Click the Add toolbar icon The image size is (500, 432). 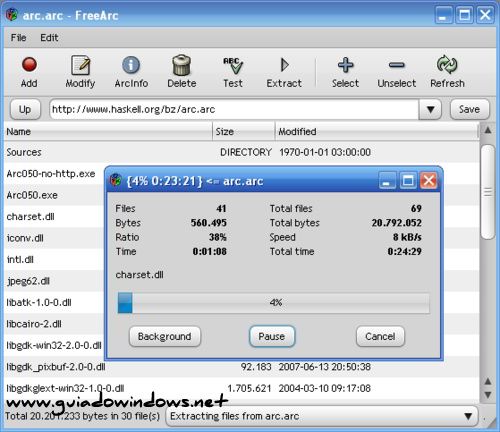[29, 65]
